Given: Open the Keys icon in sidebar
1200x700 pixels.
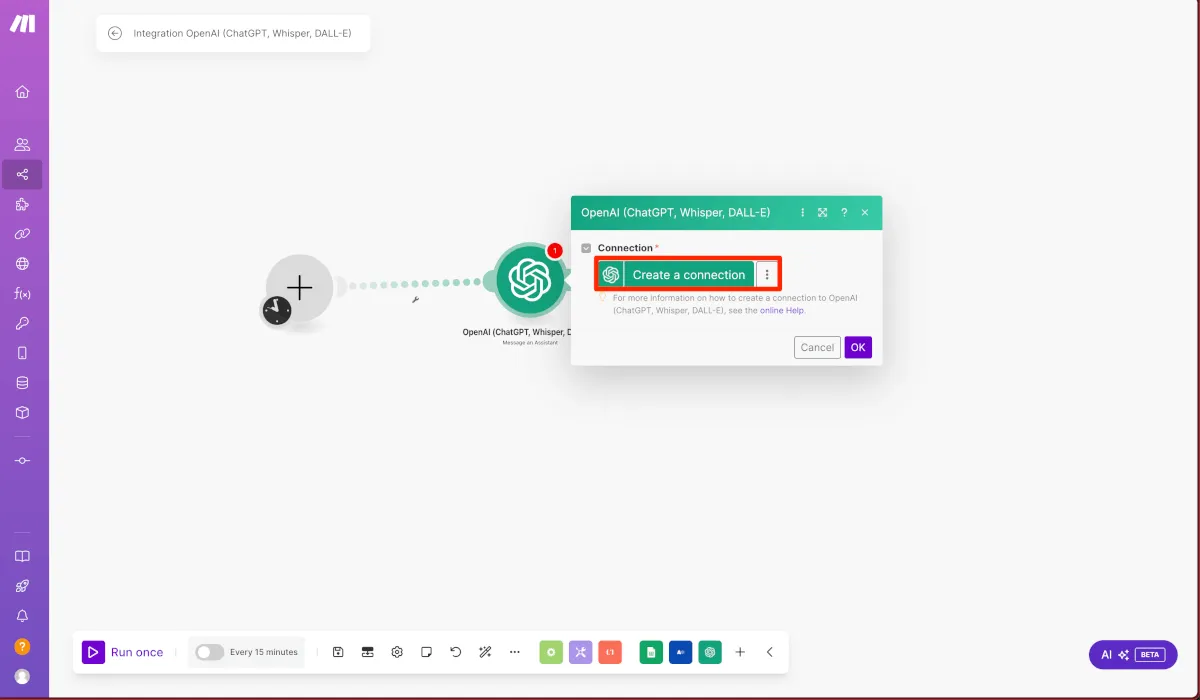Looking at the screenshot, I should pyautogui.click(x=22, y=323).
